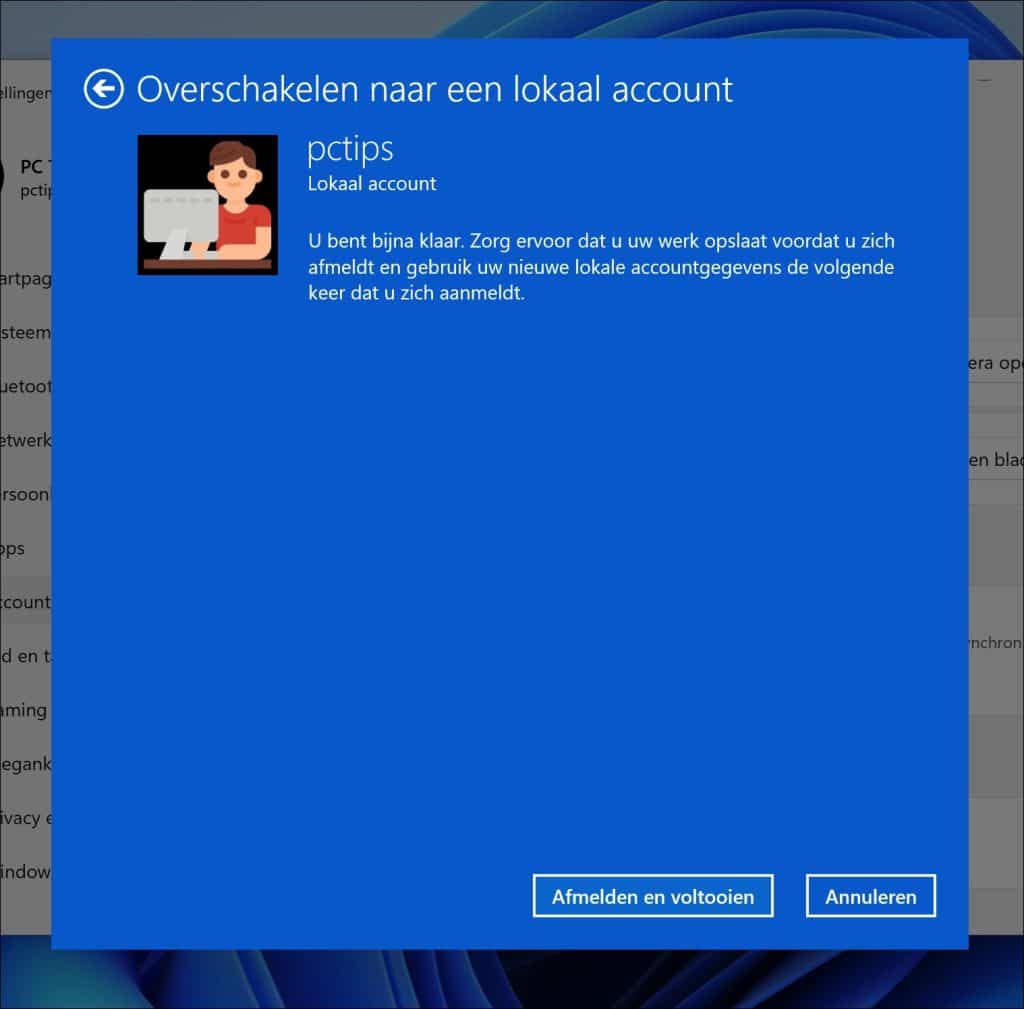Click the pctips account name heading
This screenshot has height=1009, width=1024.
click(x=349, y=148)
